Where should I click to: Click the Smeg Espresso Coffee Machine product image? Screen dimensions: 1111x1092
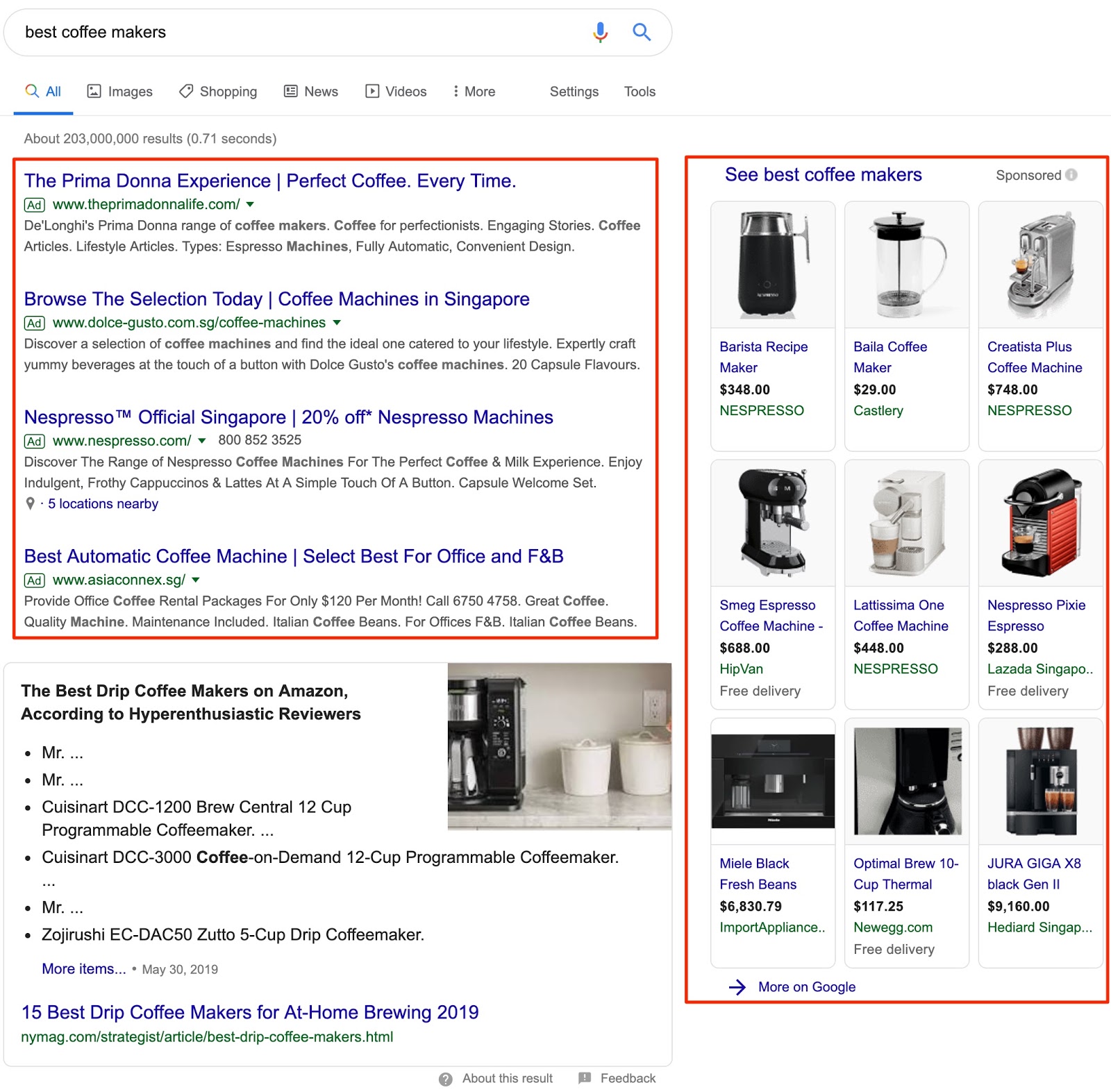click(772, 523)
